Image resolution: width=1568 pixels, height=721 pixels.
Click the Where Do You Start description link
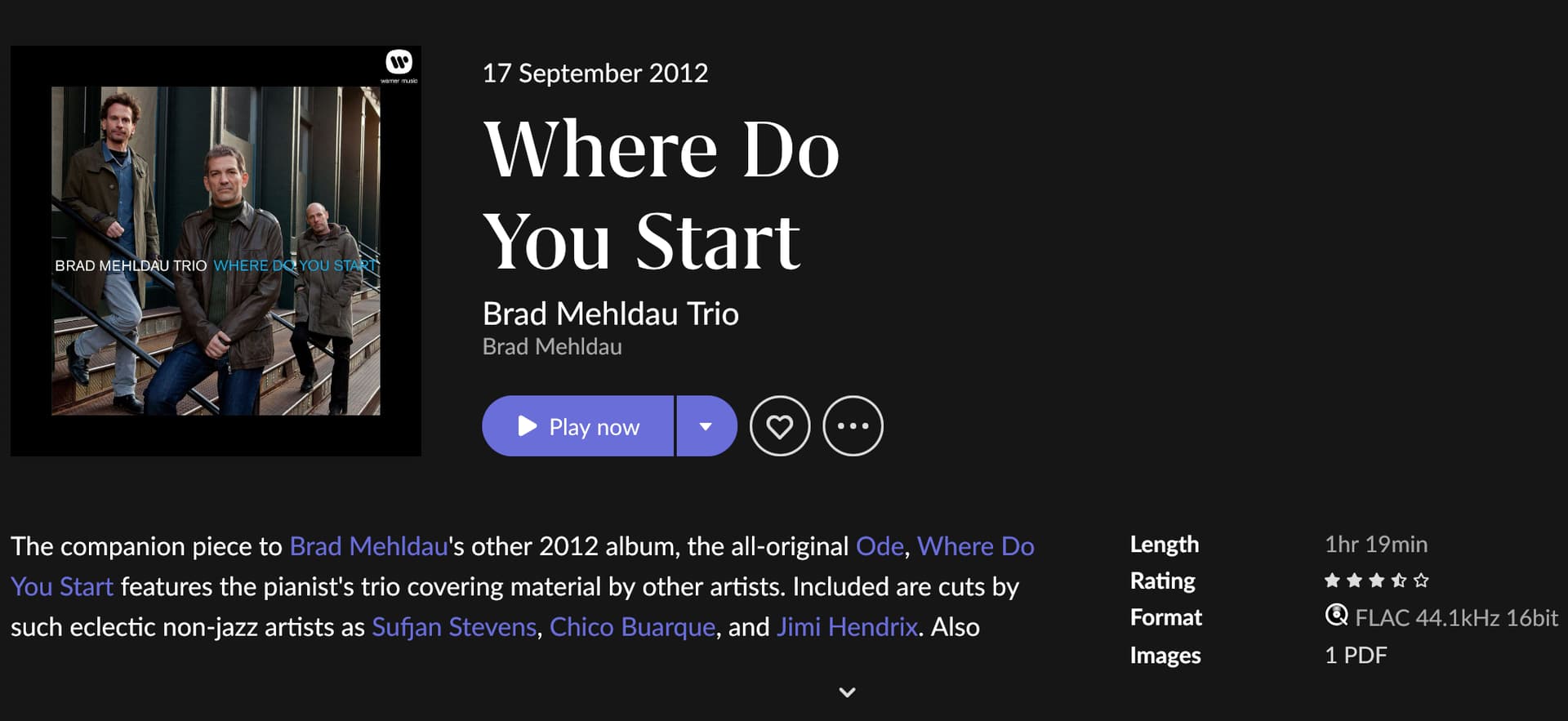coord(975,546)
